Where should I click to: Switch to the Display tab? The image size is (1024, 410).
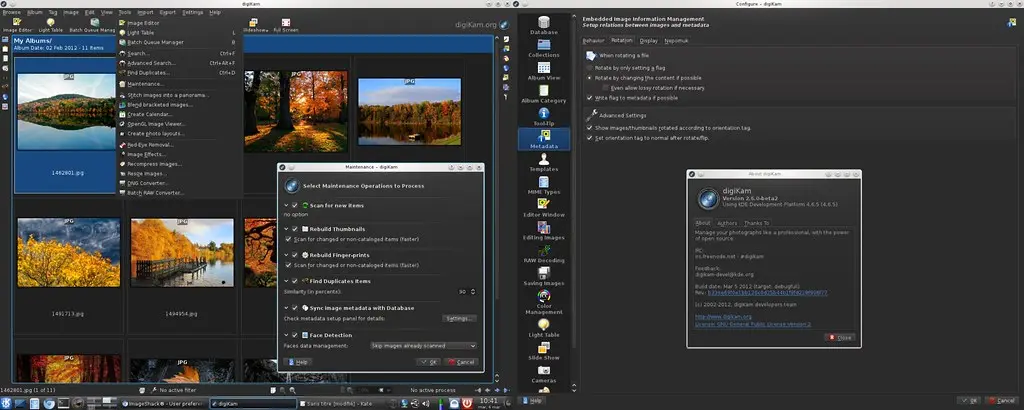coord(649,40)
